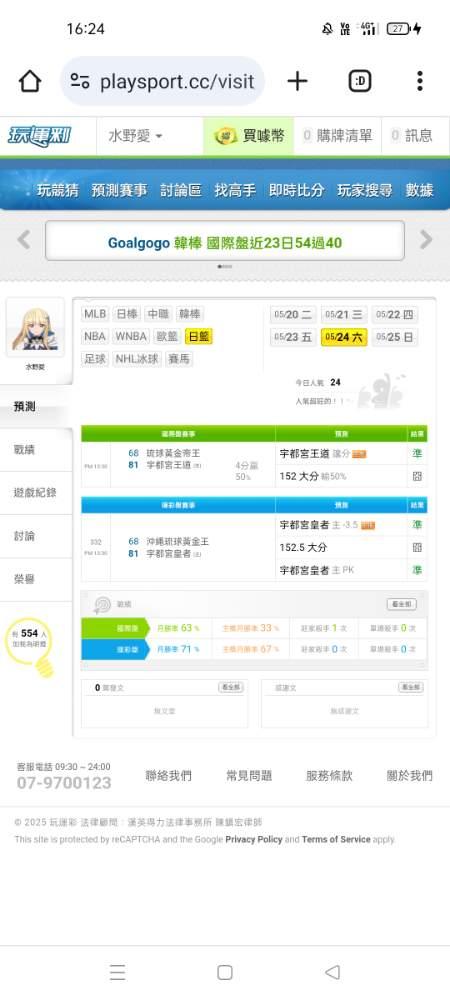Viewport: 450px width, 1000px height.
Task: Open the browser three-dot menu
Action: [x=419, y=81]
